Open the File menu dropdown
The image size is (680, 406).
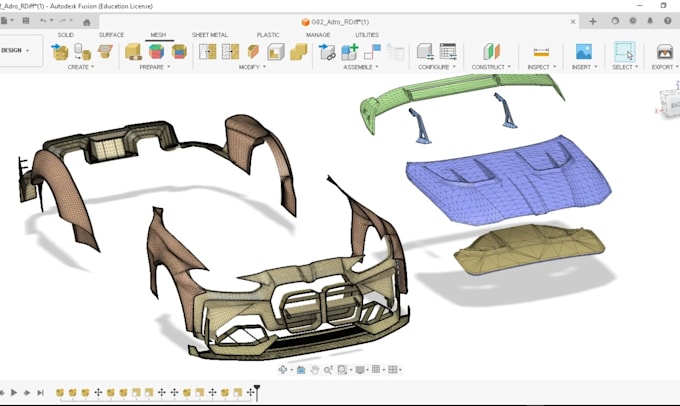[7, 20]
